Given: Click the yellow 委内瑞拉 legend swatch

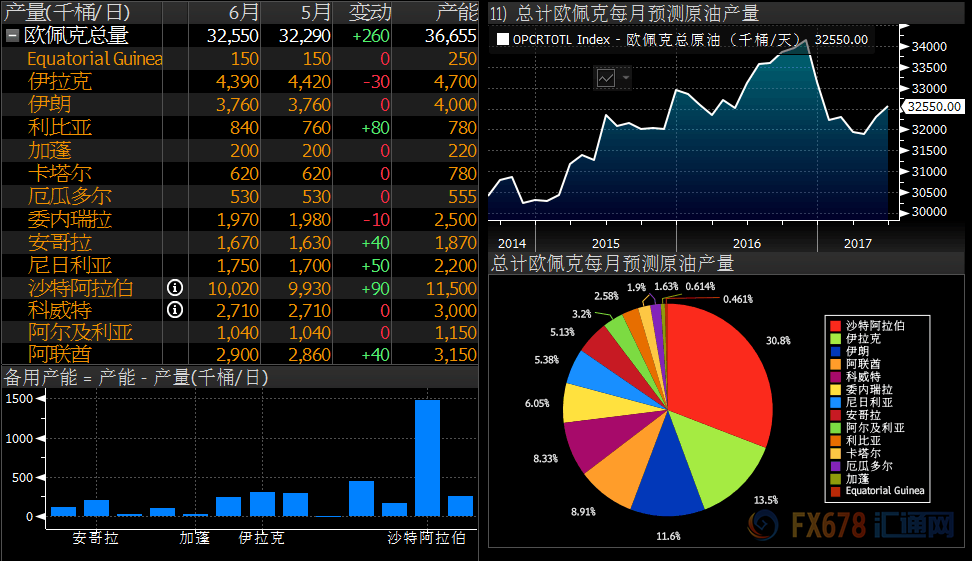Looking at the screenshot, I should click(x=836, y=390).
